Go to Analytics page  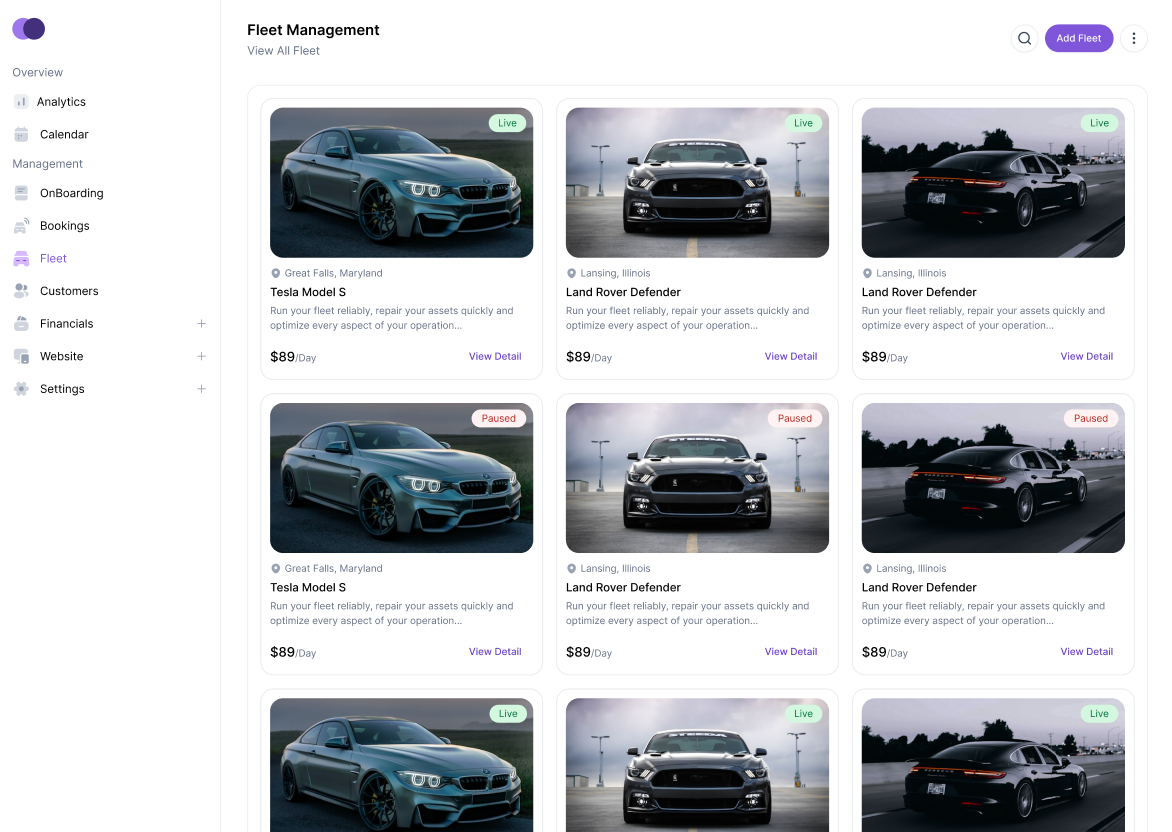(61, 102)
